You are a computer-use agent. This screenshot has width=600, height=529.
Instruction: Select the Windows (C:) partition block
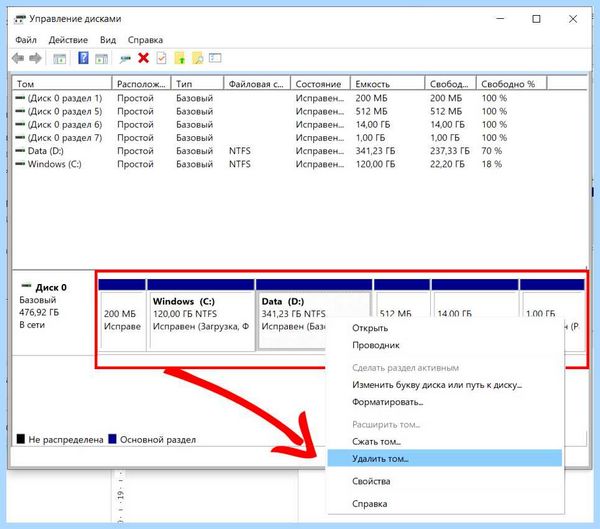coord(201,315)
